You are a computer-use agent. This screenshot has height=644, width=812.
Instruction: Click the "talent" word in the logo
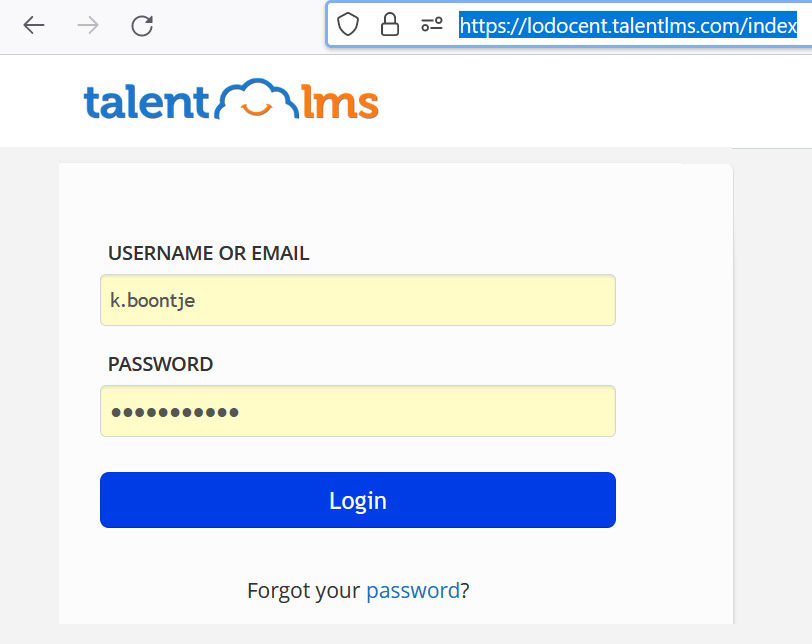click(x=146, y=102)
